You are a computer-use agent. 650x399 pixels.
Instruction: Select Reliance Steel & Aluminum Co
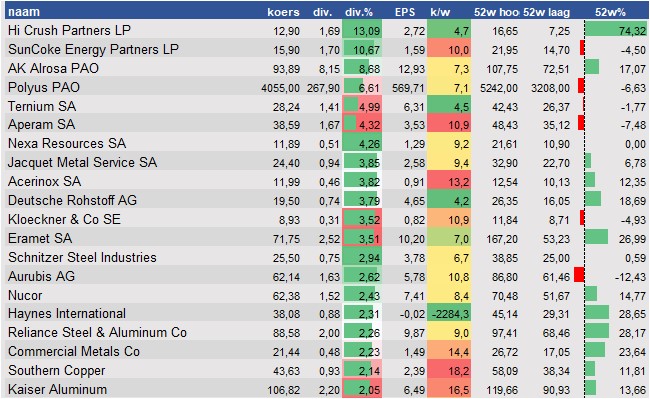coord(97,333)
